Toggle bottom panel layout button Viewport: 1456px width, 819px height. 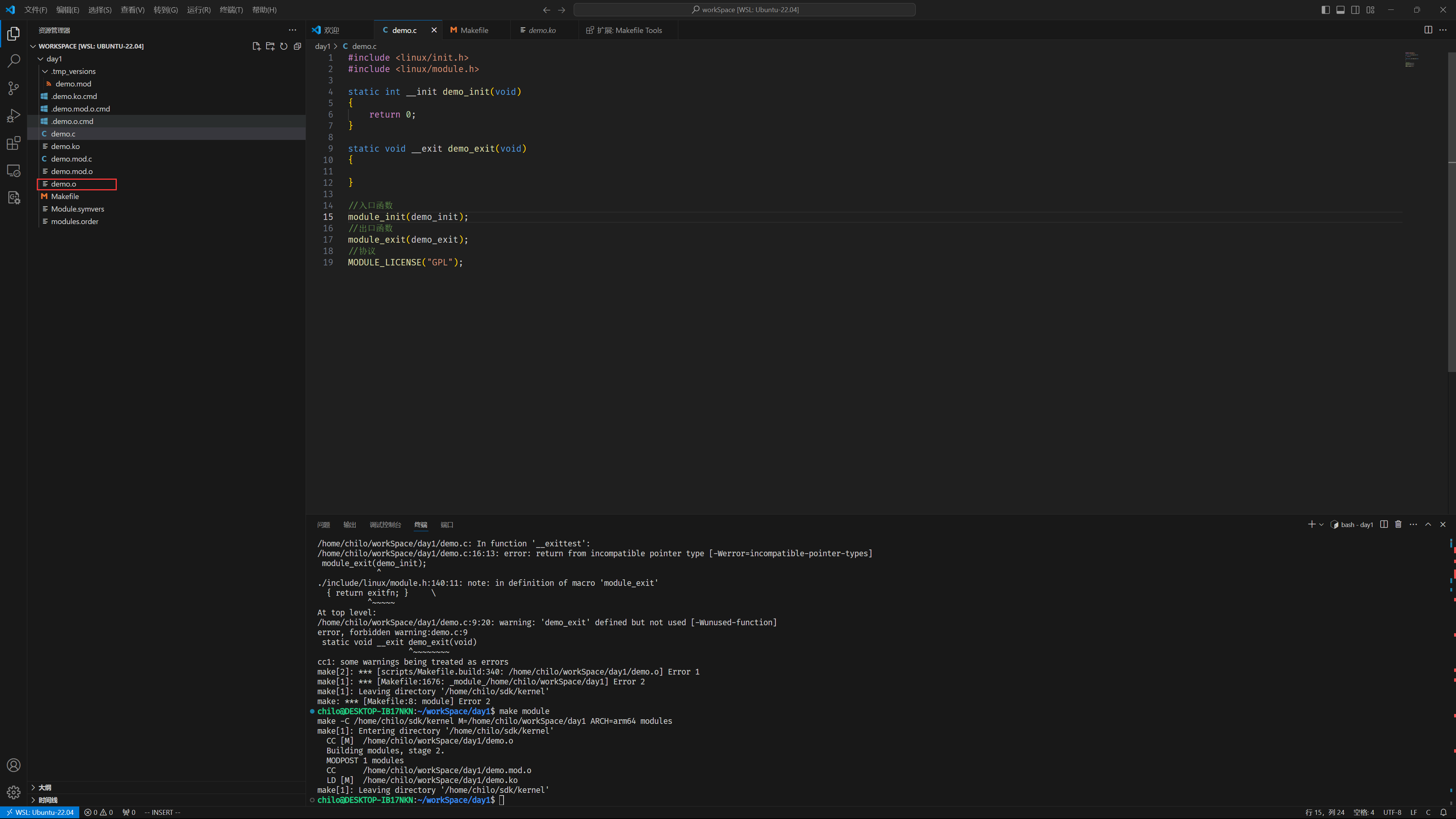tap(1340, 9)
